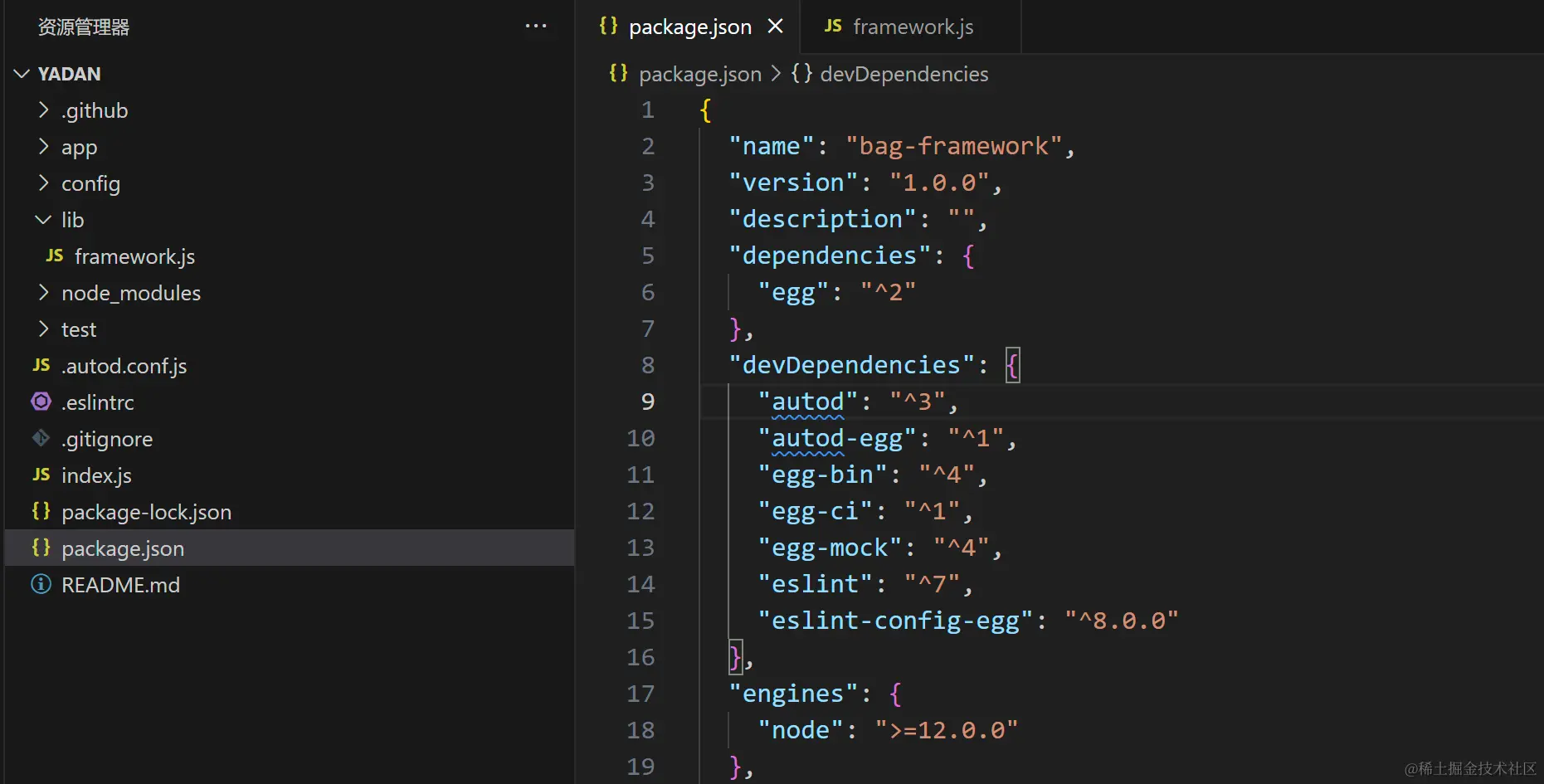Click JS icon beside framework.js in tree
Screen dimensions: 1544x784
click(55, 256)
